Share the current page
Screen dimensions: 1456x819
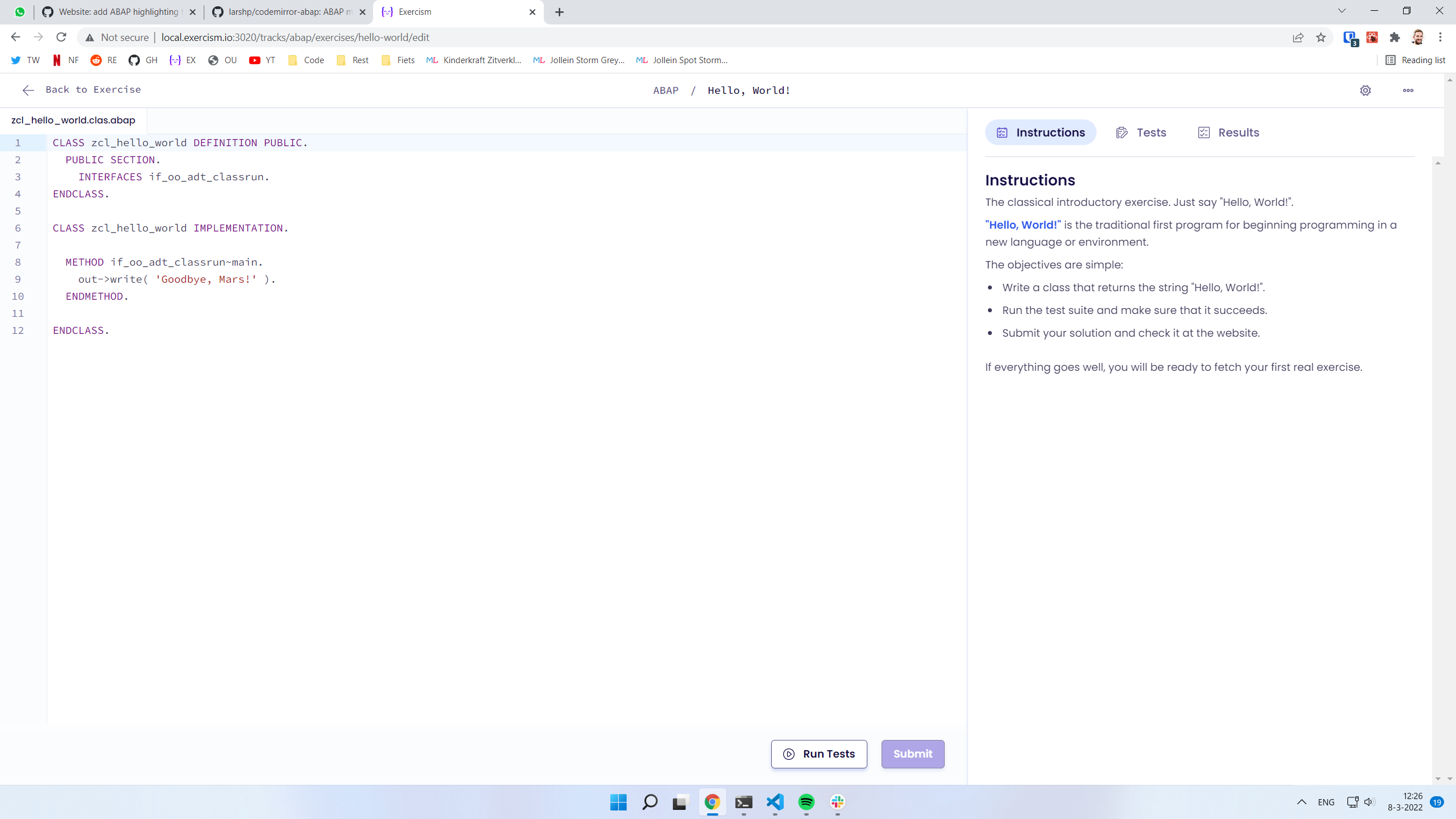(1298, 37)
